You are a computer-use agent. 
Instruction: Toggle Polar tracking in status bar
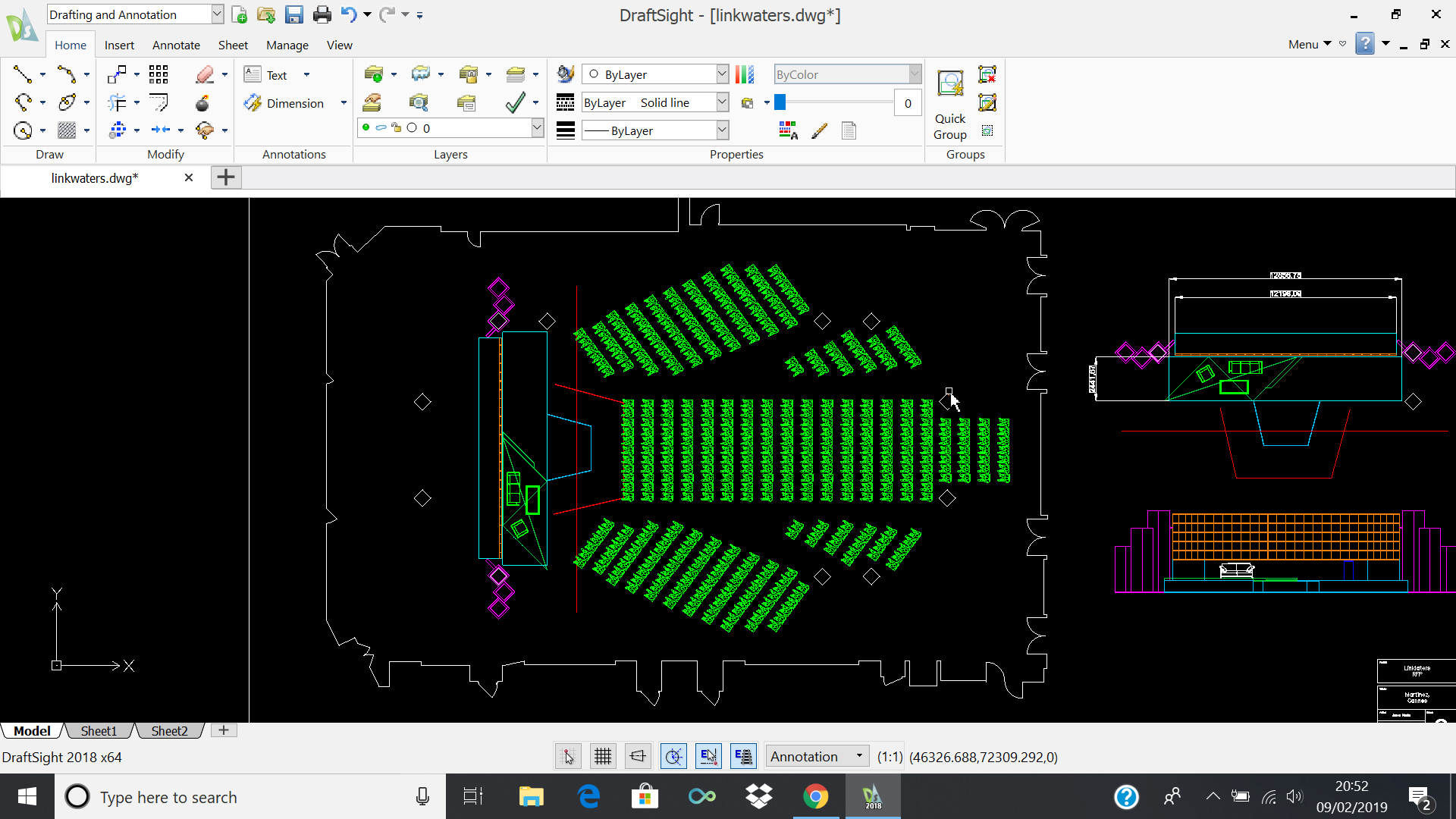[673, 756]
